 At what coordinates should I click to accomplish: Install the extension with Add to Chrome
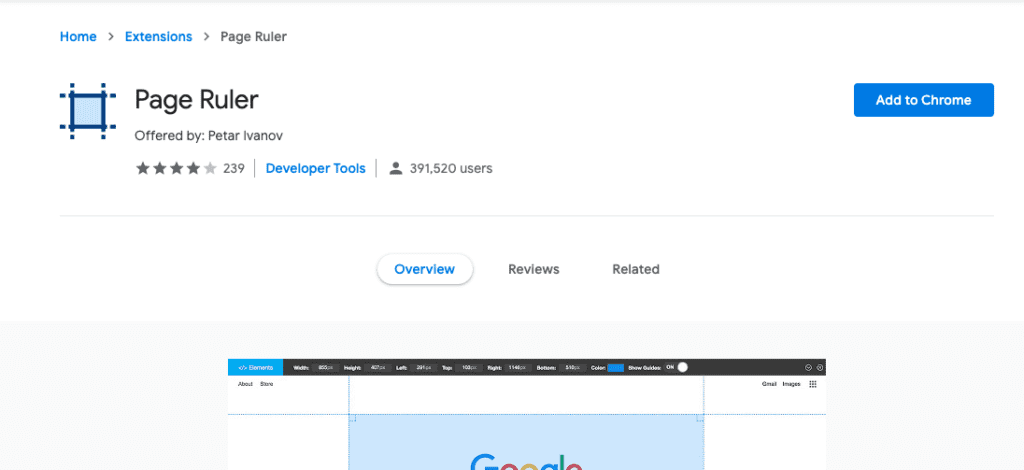923,100
